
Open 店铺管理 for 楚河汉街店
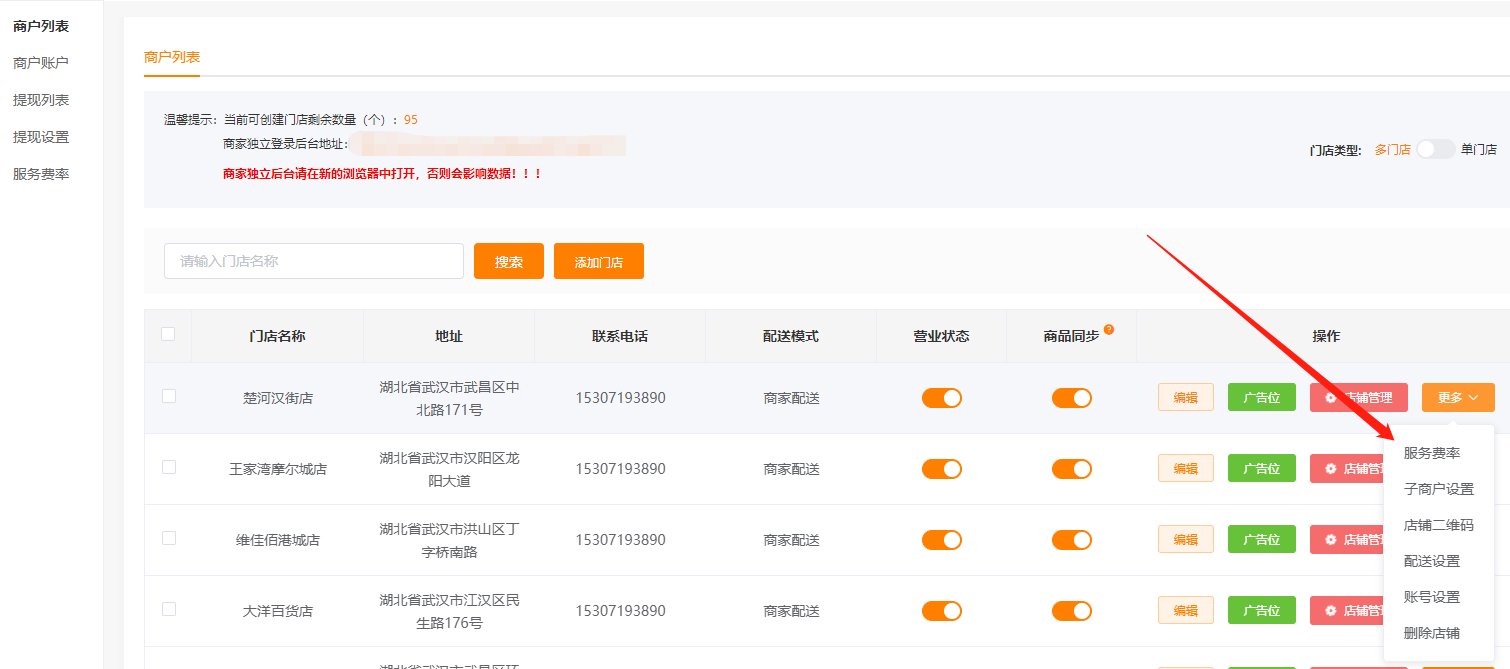click(x=1358, y=398)
